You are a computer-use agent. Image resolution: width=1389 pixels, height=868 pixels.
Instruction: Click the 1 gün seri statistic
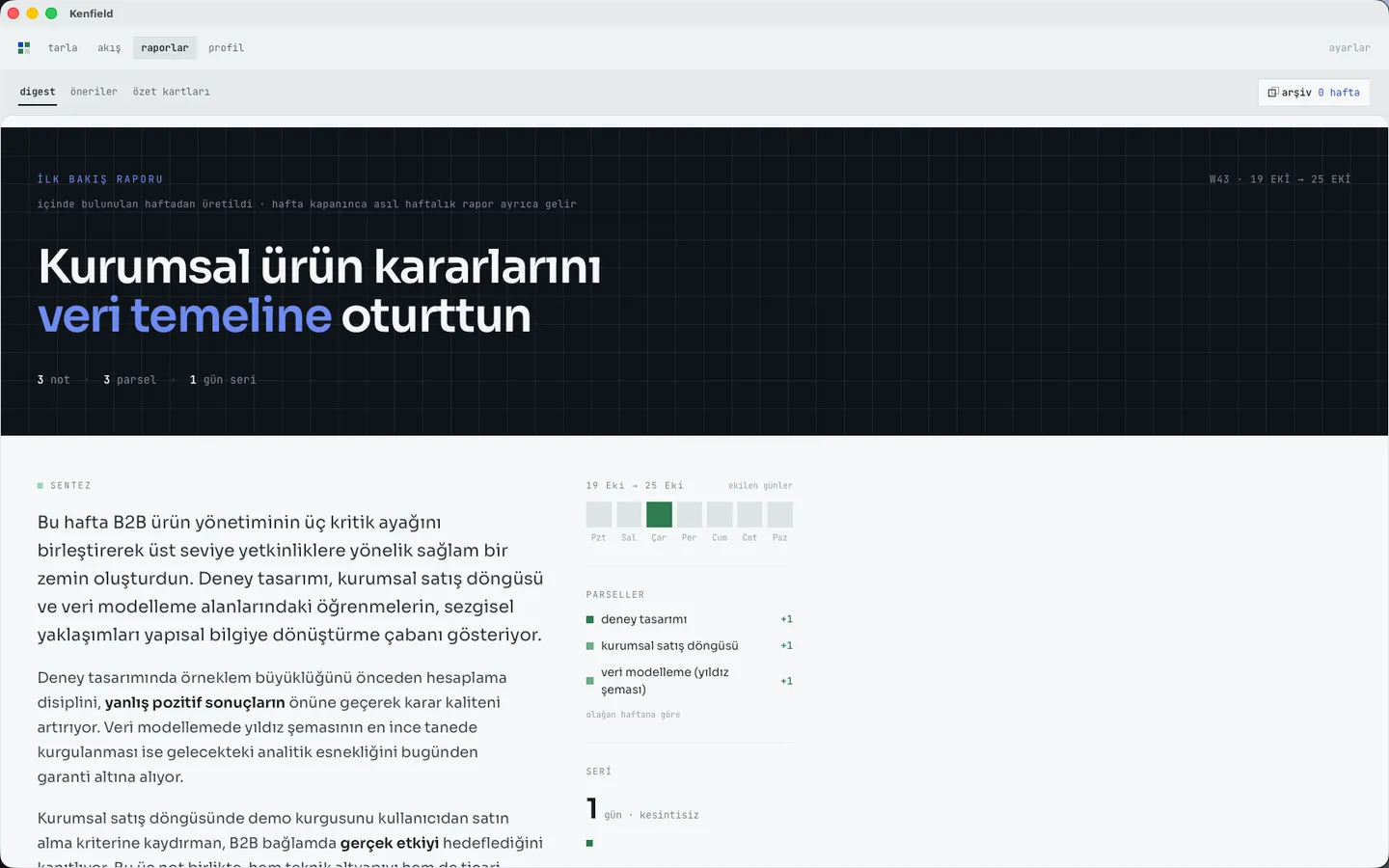point(223,380)
